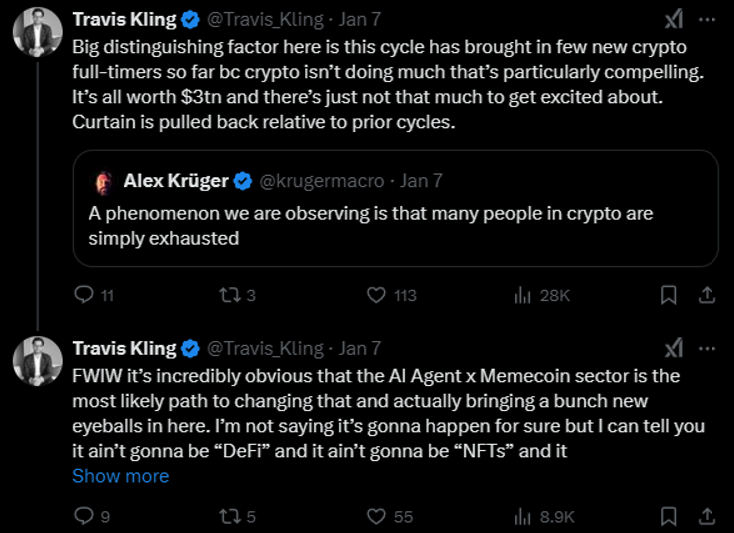The height and width of the screenshot is (533, 734).
Task: Open Grok icon on the second tweet
Action: (674, 347)
